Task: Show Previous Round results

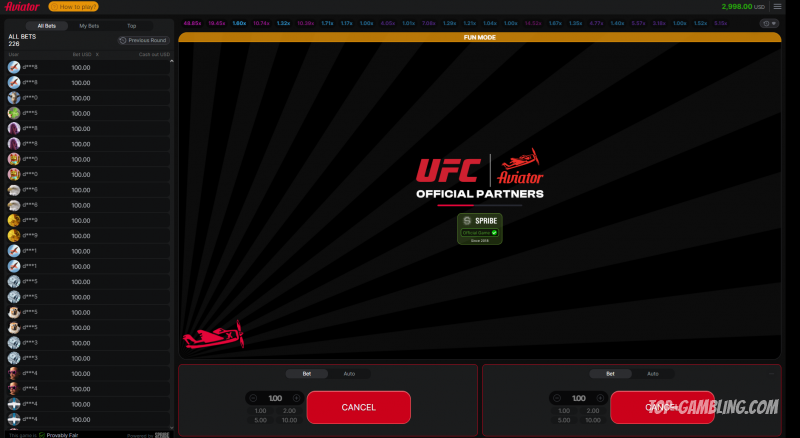Action: point(143,40)
